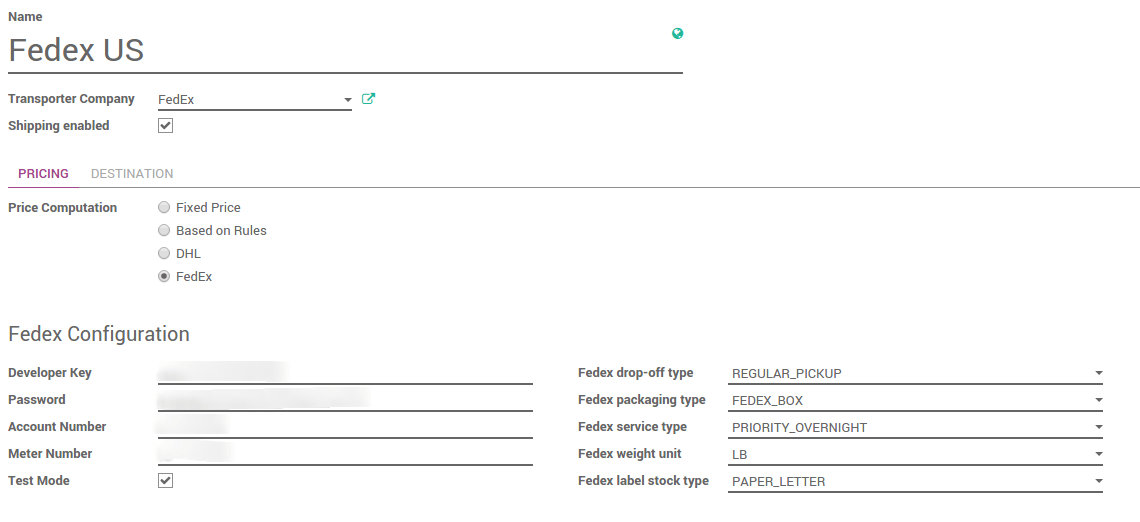This screenshot has height=522, width=1140.
Task: Toggle the Shipping enabled checkbox
Action: tap(166, 126)
